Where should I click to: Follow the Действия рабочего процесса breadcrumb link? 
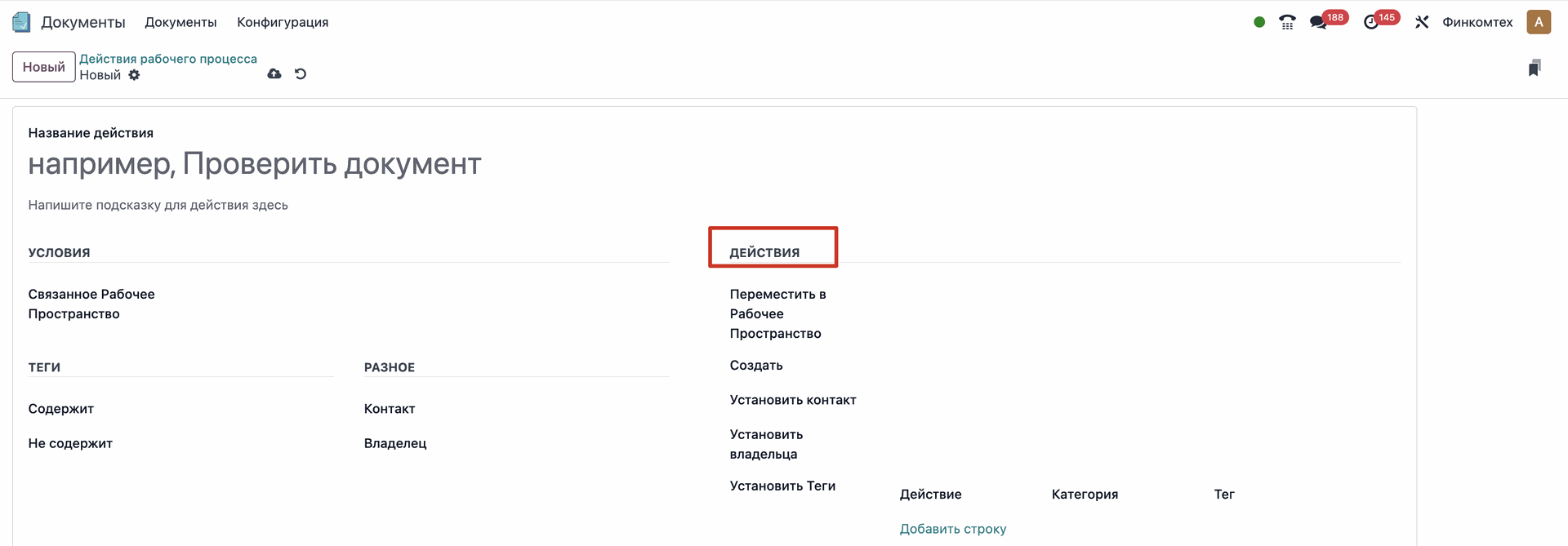tap(168, 59)
